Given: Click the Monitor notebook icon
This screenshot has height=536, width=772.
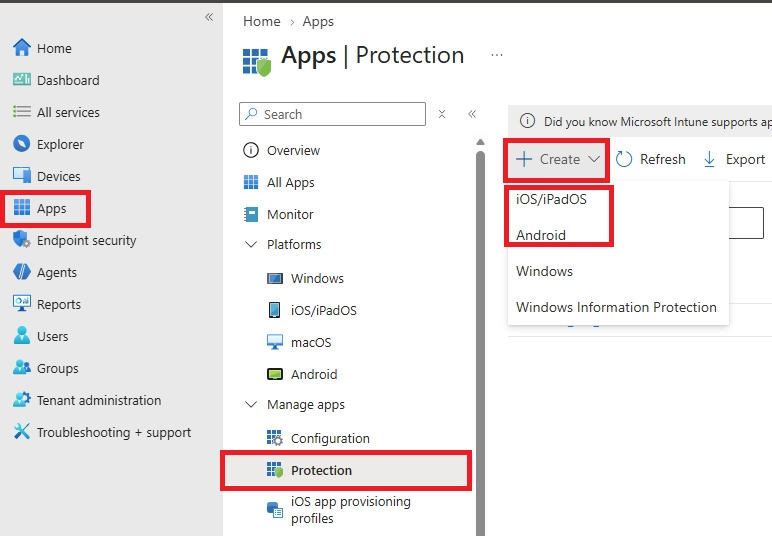Looking at the screenshot, I should click(x=251, y=214).
